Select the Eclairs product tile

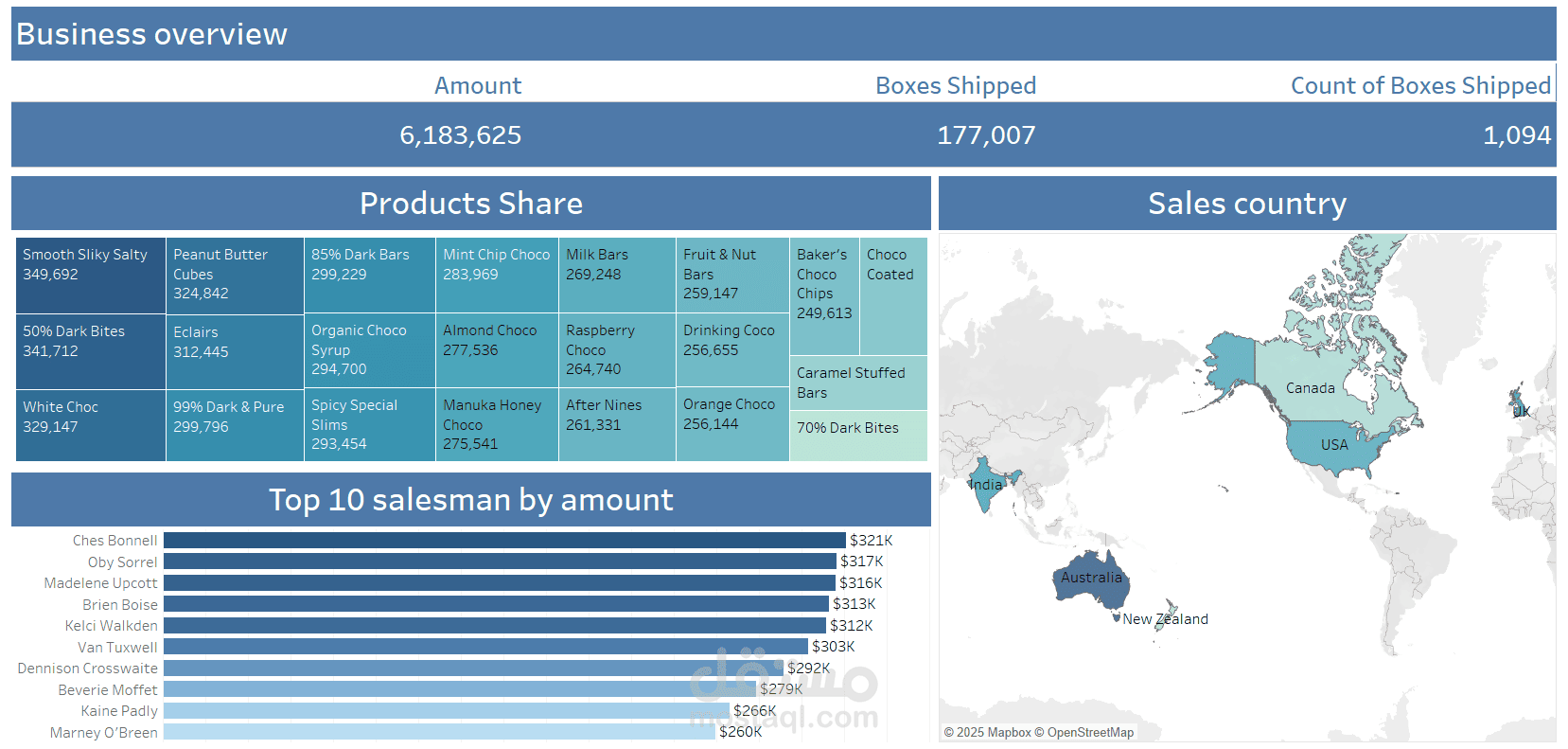pyautogui.click(x=235, y=352)
